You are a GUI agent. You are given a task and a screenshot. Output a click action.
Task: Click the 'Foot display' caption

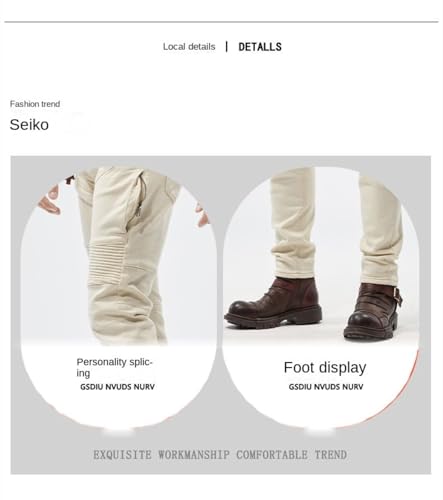(325, 368)
